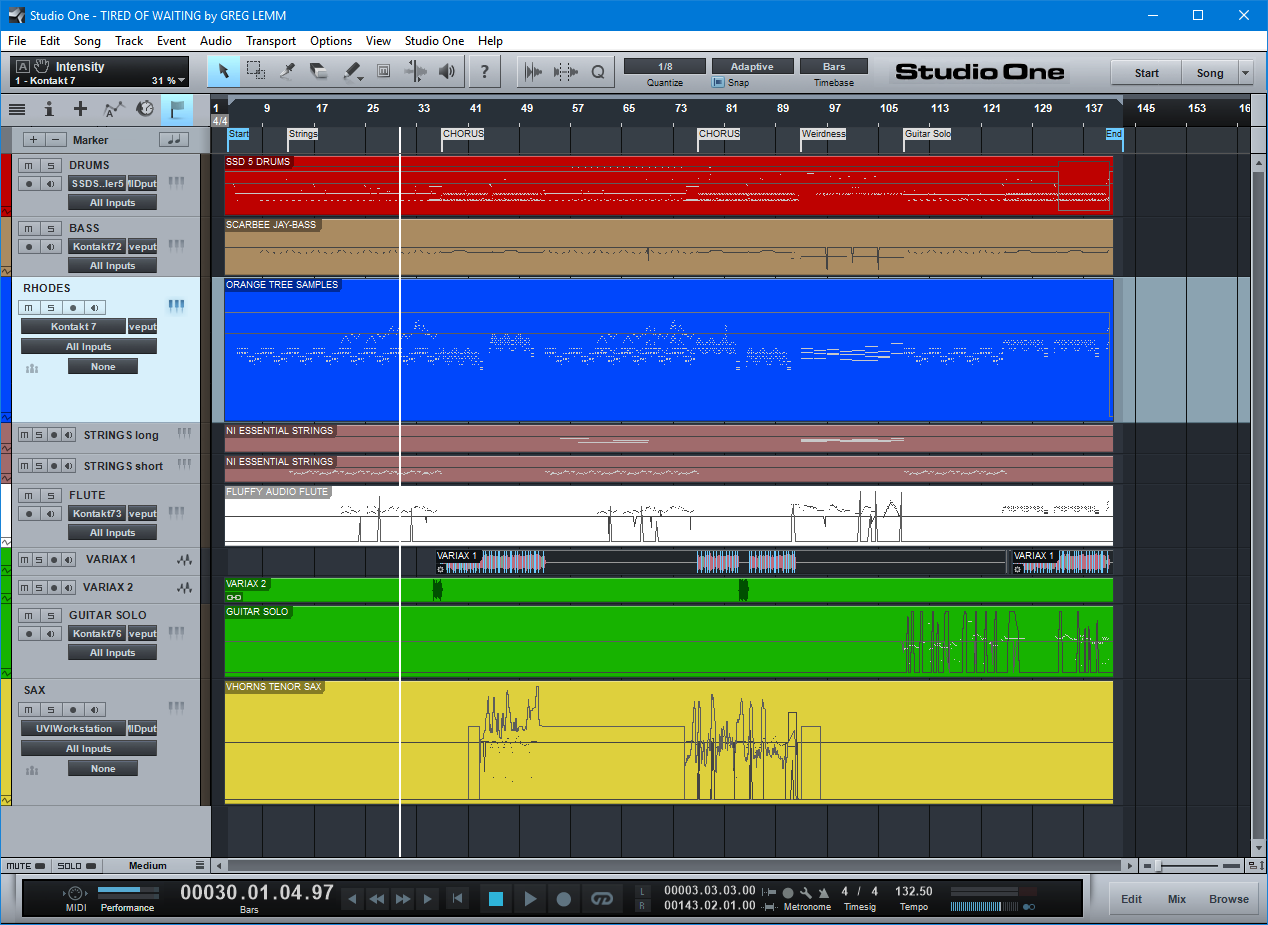Toggle the global SOLO button
Screen dimensions: 1268x925
coord(76,866)
